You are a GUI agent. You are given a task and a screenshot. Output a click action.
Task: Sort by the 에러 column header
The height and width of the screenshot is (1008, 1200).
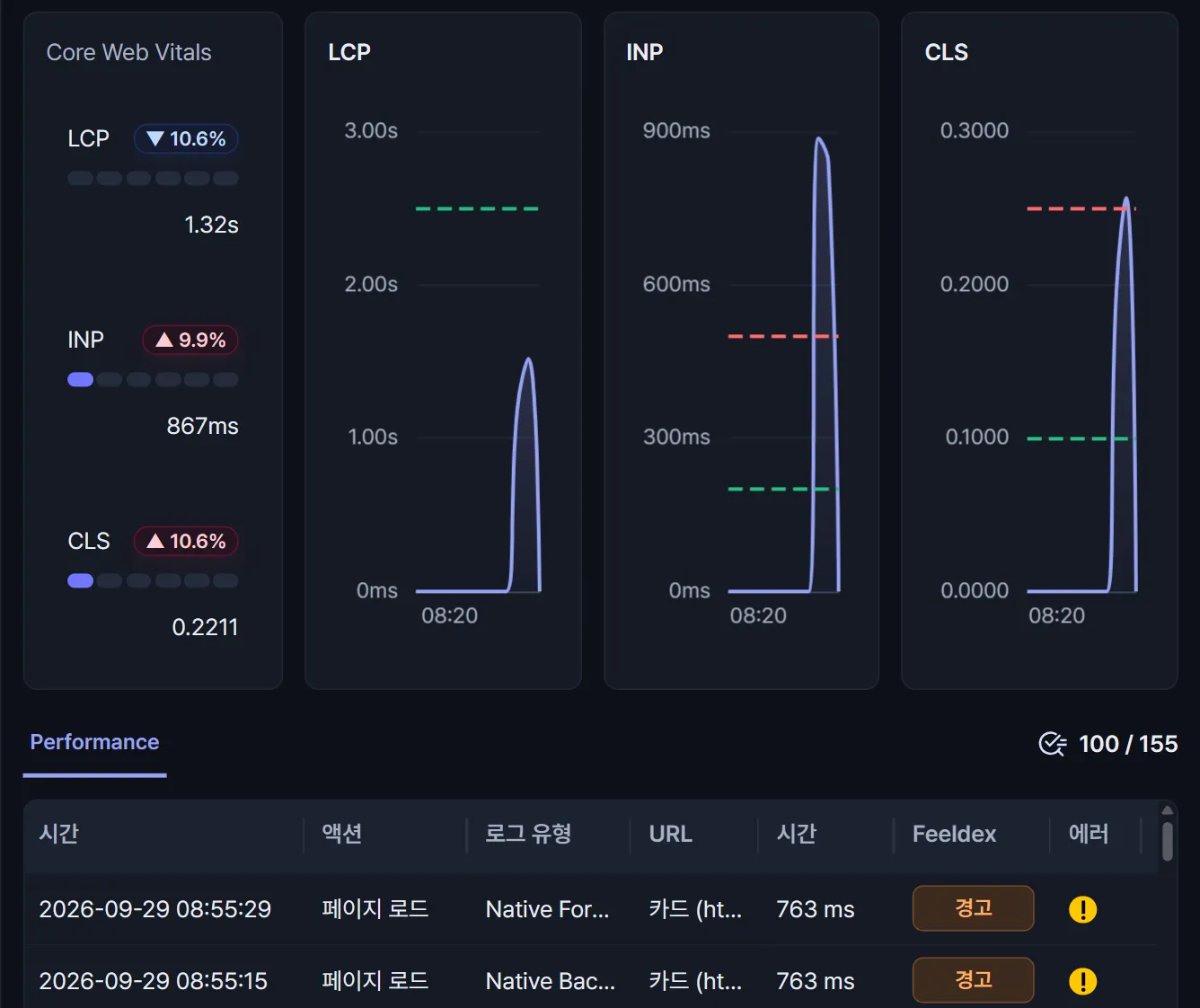point(1088,834)
